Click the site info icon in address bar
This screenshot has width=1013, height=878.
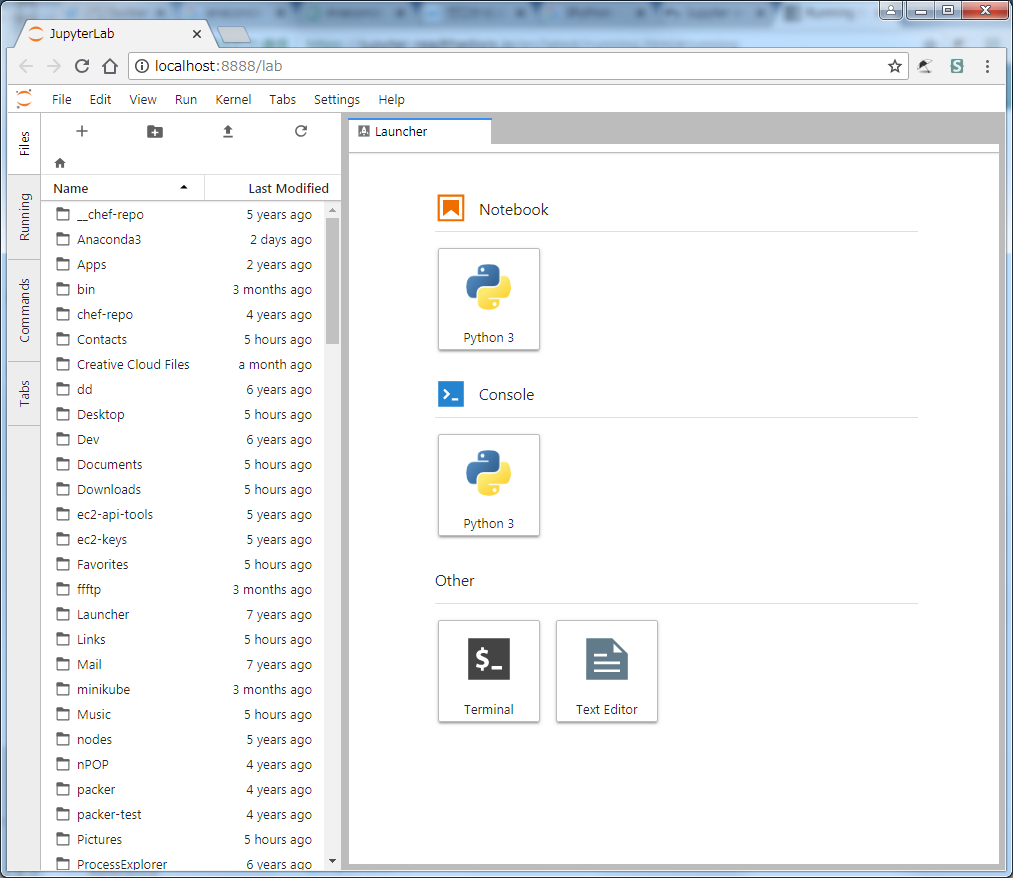(141, 66)
